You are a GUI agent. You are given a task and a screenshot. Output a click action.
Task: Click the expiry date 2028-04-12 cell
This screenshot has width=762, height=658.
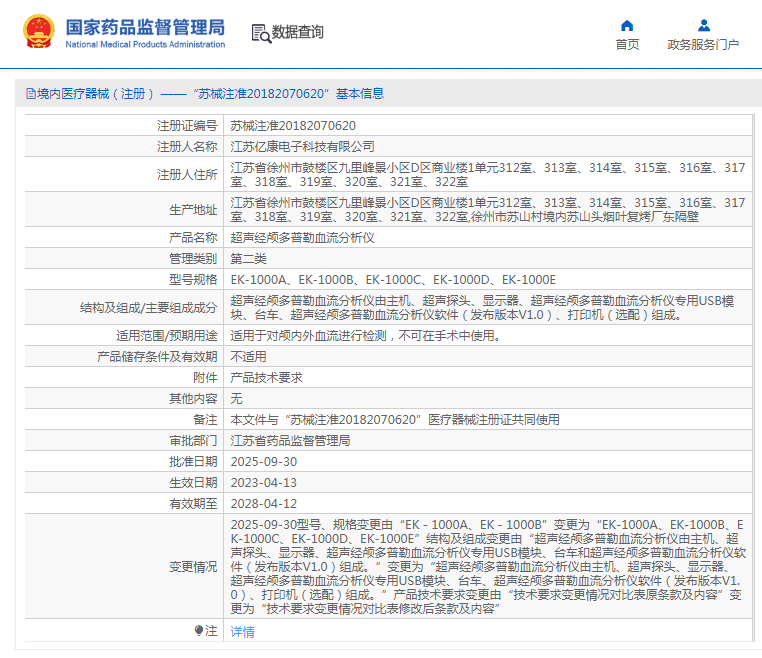[x=264, y=503]
